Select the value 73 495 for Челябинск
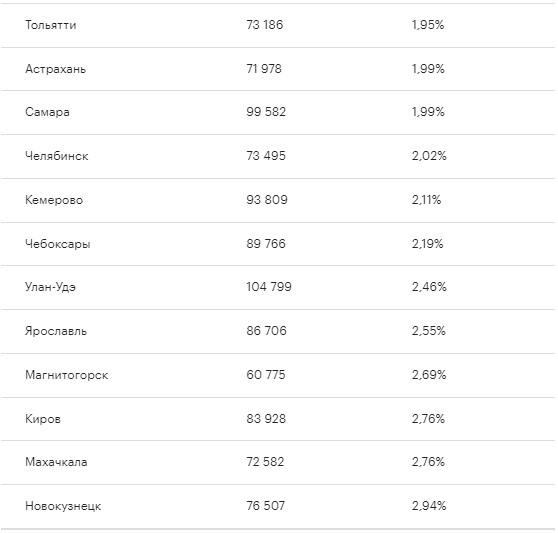Screen dimensions: 558x533 [x=266, y=156]
